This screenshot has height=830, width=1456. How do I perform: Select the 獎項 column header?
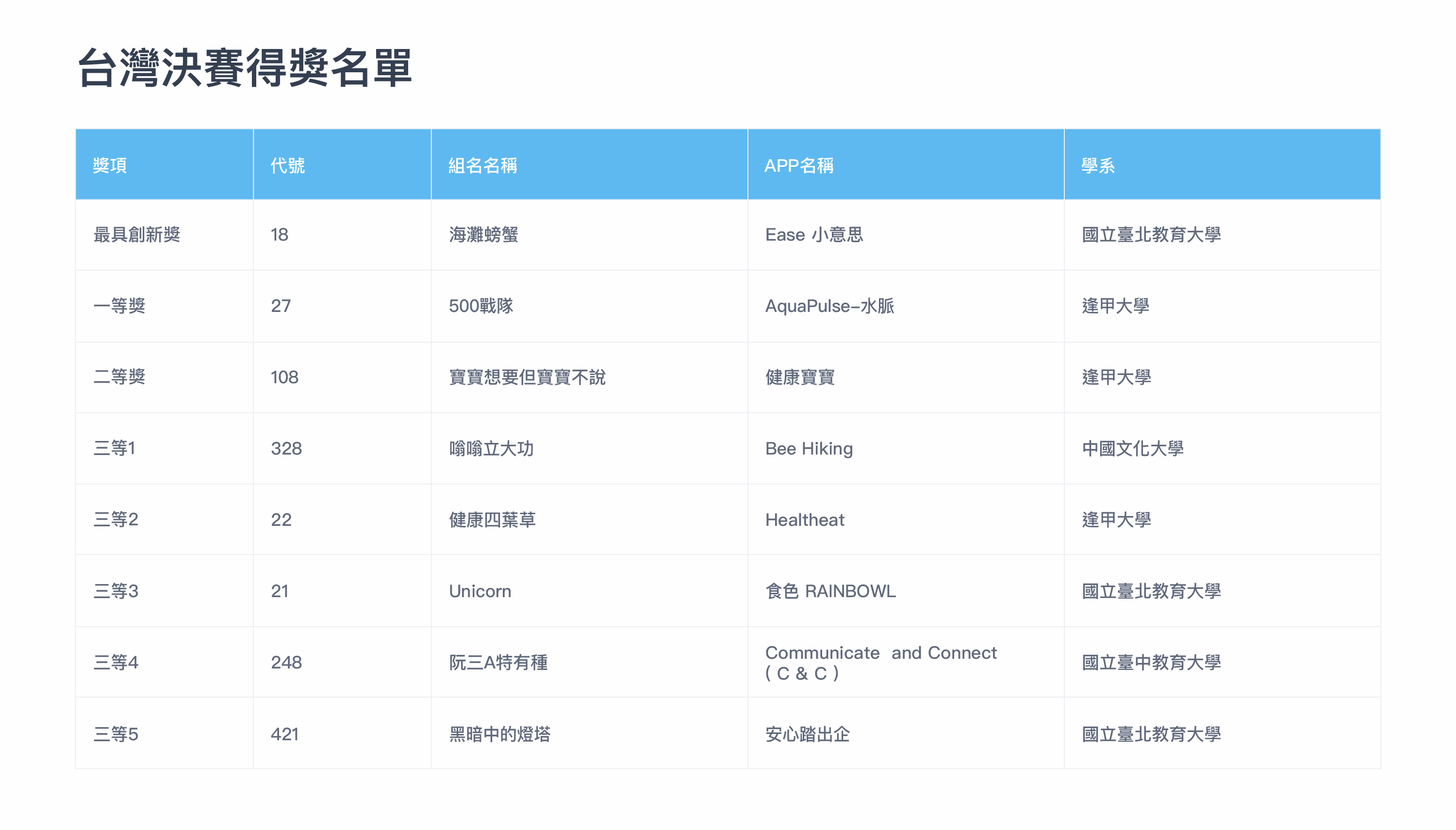[x=110, y=165]
